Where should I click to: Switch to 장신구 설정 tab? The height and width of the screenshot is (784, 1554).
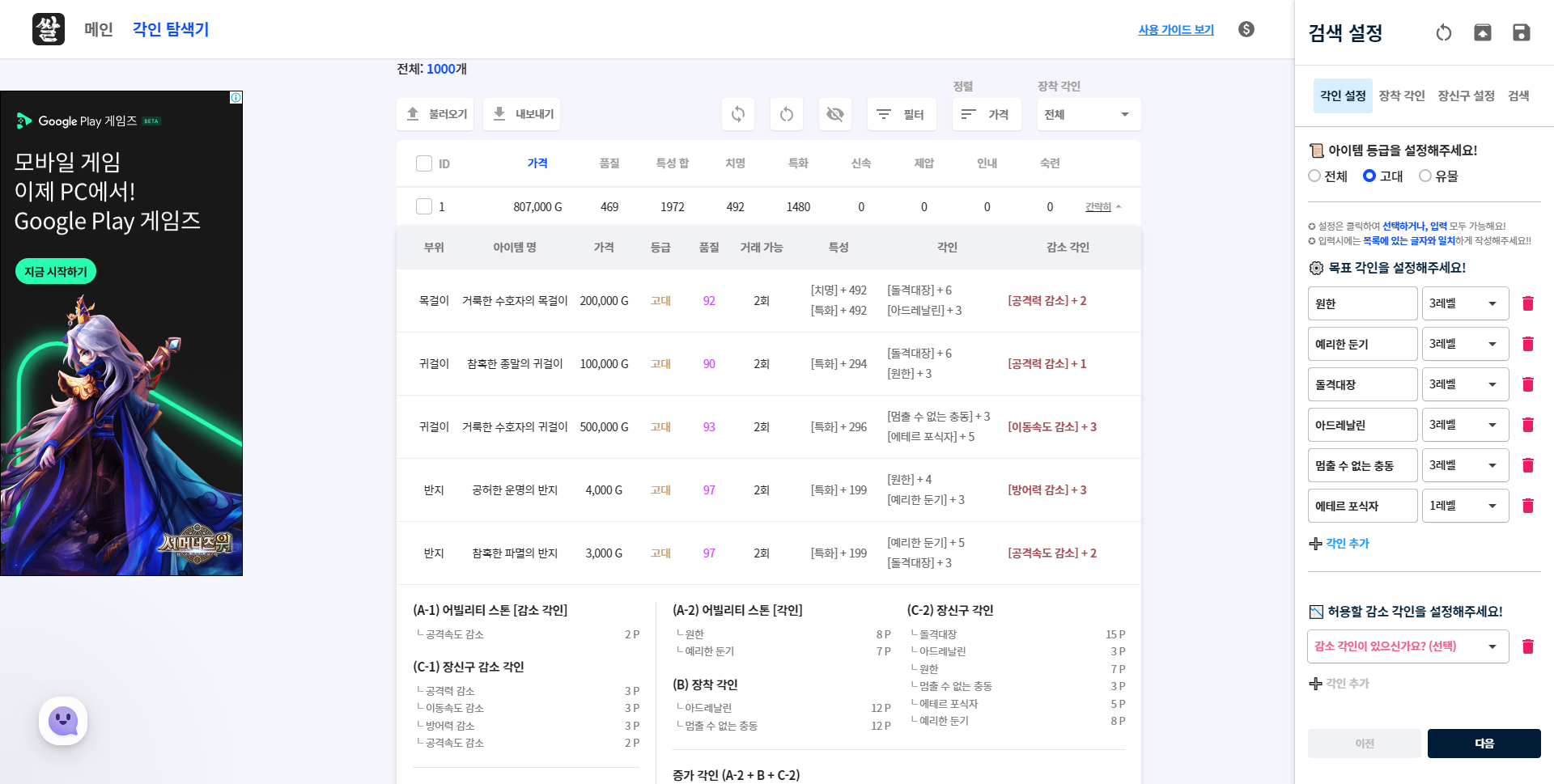click(x=1466, y=95)
